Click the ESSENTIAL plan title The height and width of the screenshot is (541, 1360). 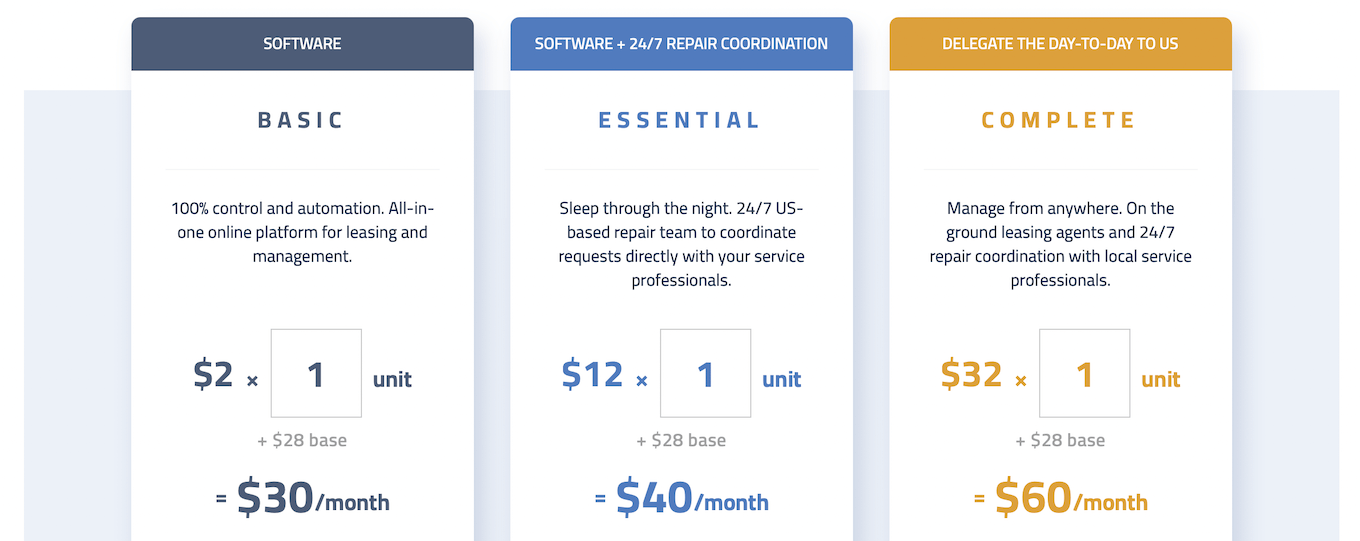pos(680,120)
